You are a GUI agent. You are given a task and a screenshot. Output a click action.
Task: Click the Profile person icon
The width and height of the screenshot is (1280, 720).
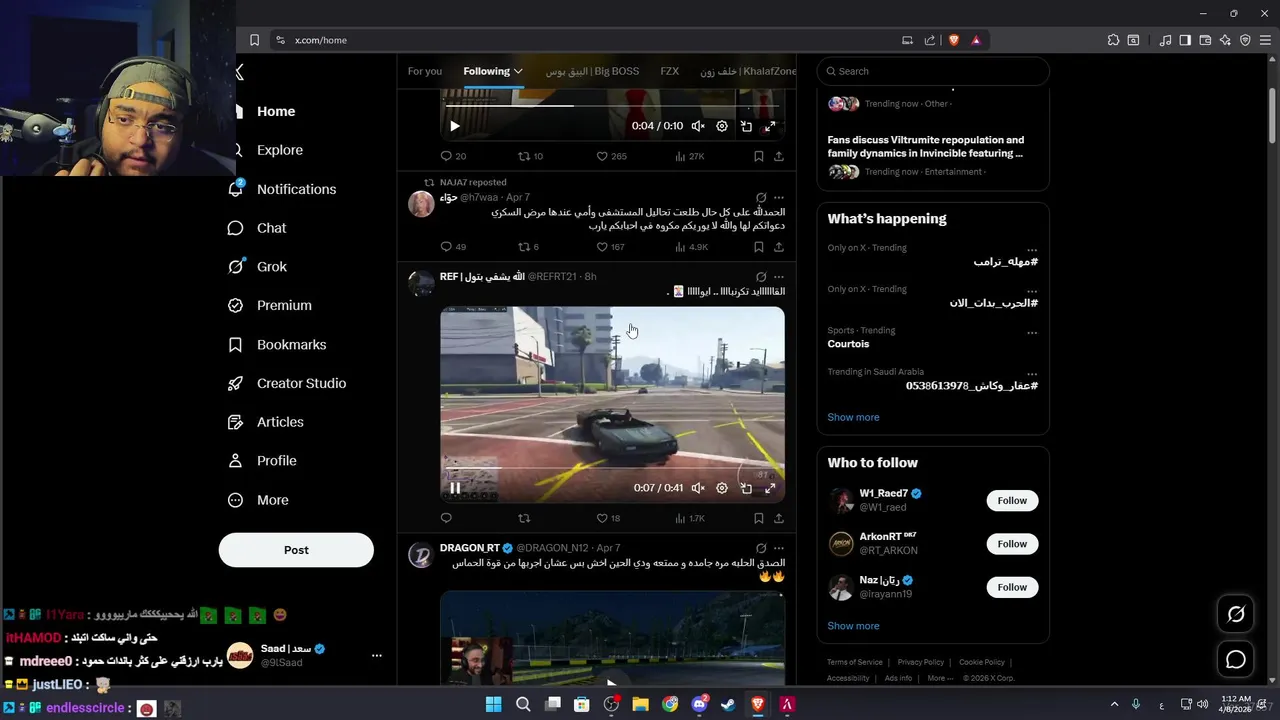[x=236, y=461]
